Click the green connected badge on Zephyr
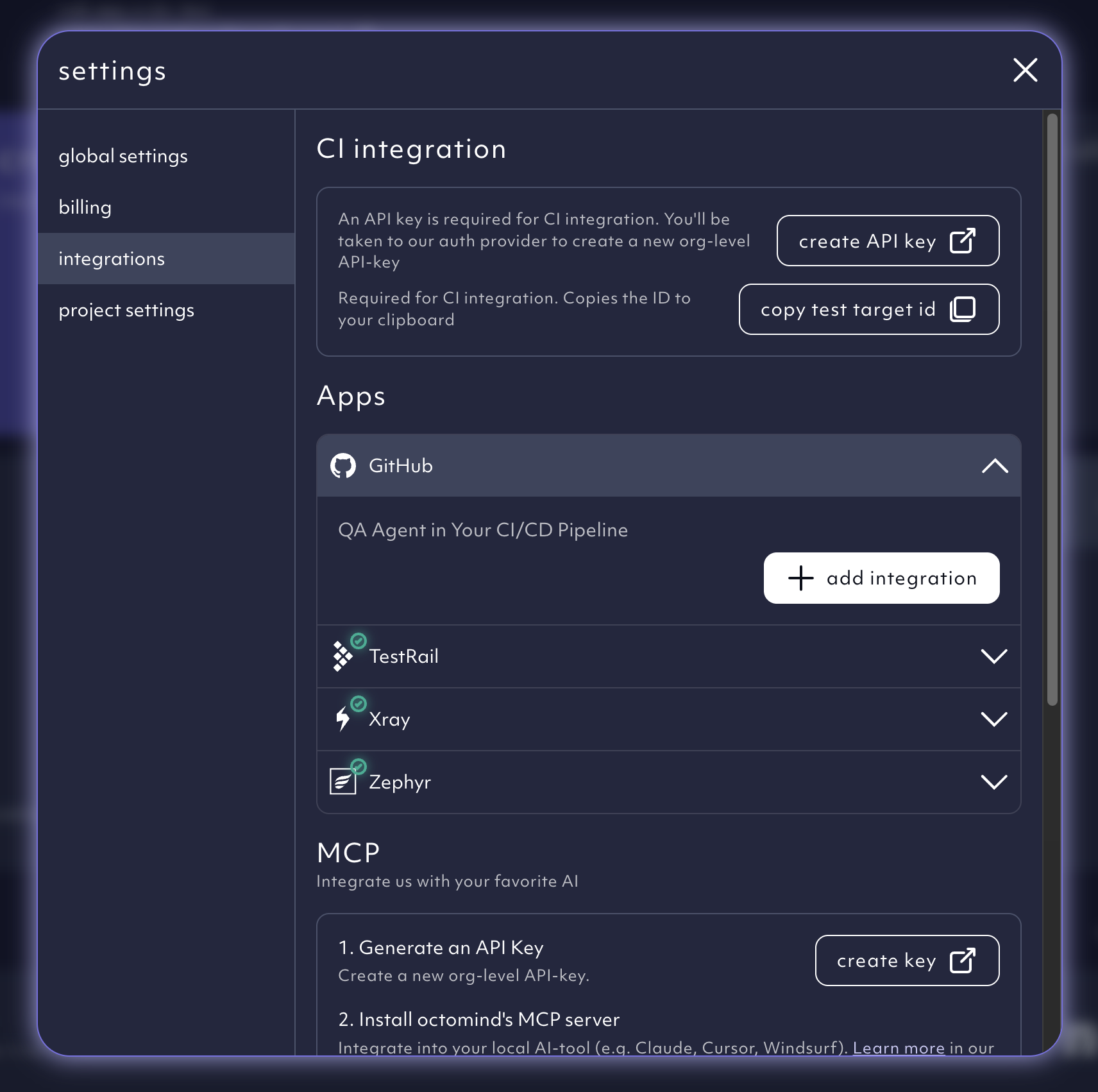1098x1092 pixels. [359, 766]
